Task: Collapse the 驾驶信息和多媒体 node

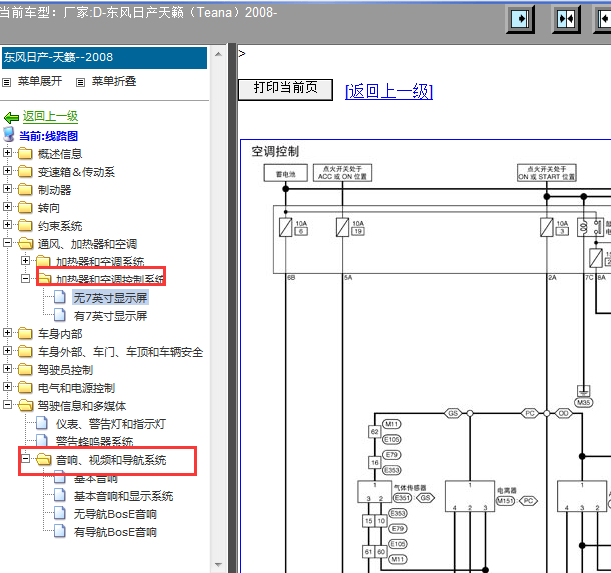Action: pos(7,404)
